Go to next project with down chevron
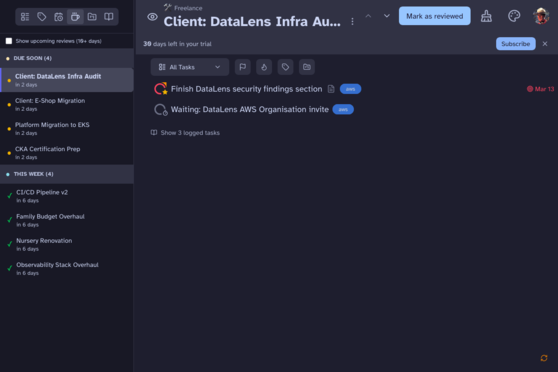This screenshot has width=558, height=372. tap(386, 16)
